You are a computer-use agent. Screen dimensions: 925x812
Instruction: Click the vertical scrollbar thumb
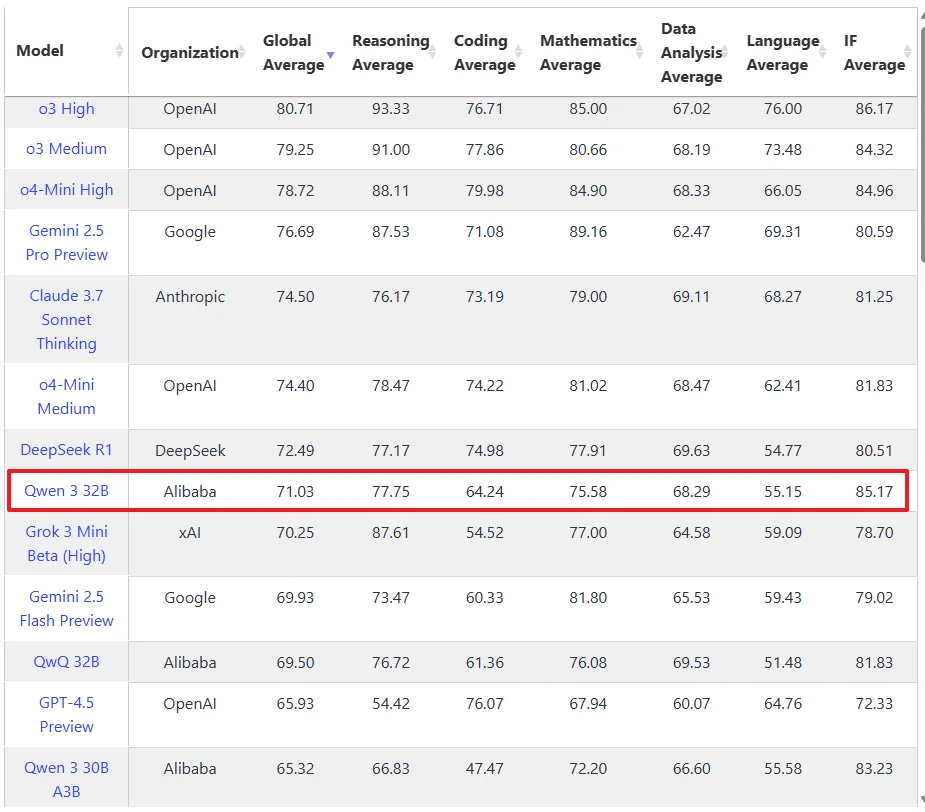point(922,142)
